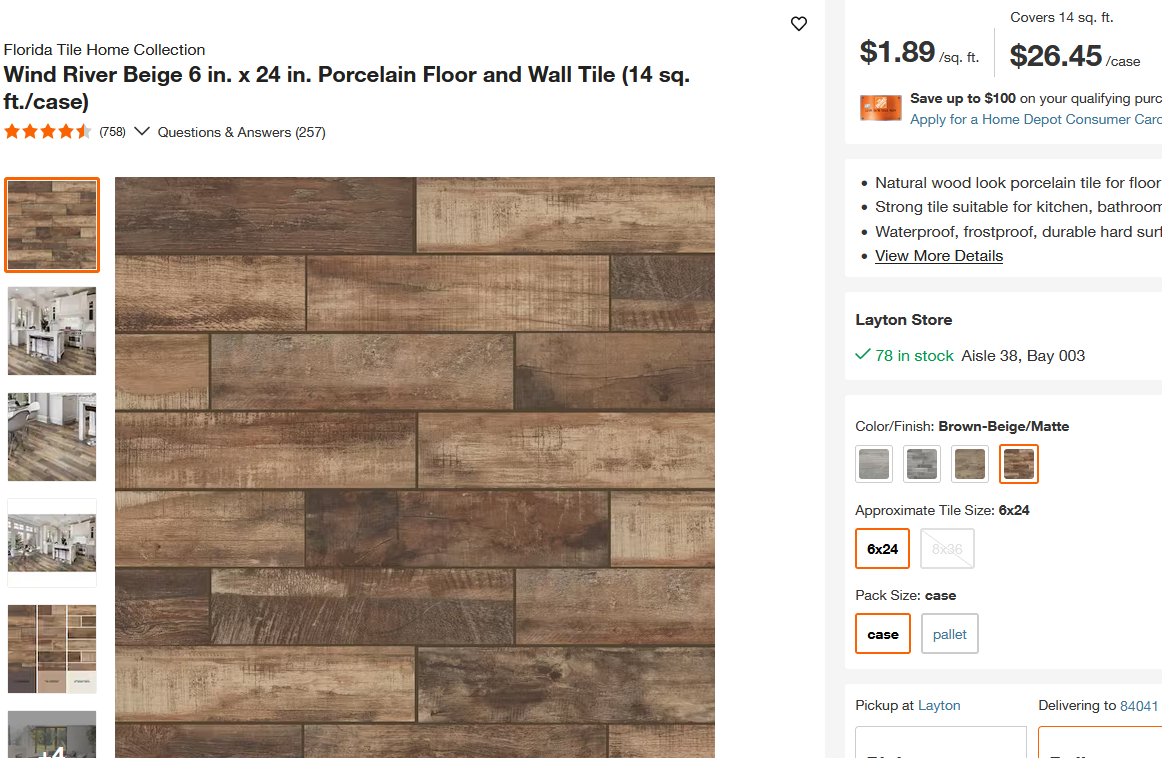Expand ratings dropdown chevron next to (758)
The width and height of the screenshot is (1162, 758).
click(x=142, y=131)
